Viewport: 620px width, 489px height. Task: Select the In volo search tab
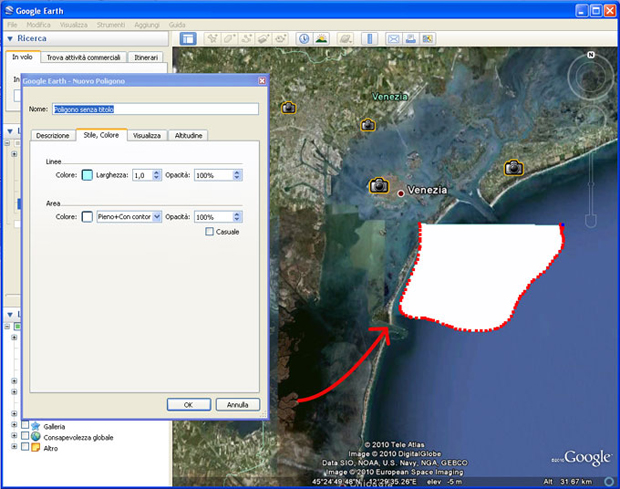[x=22, y=57]
